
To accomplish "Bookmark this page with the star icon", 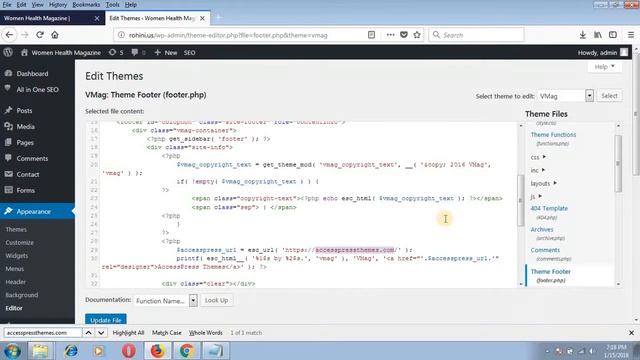I will click(417, 35).
